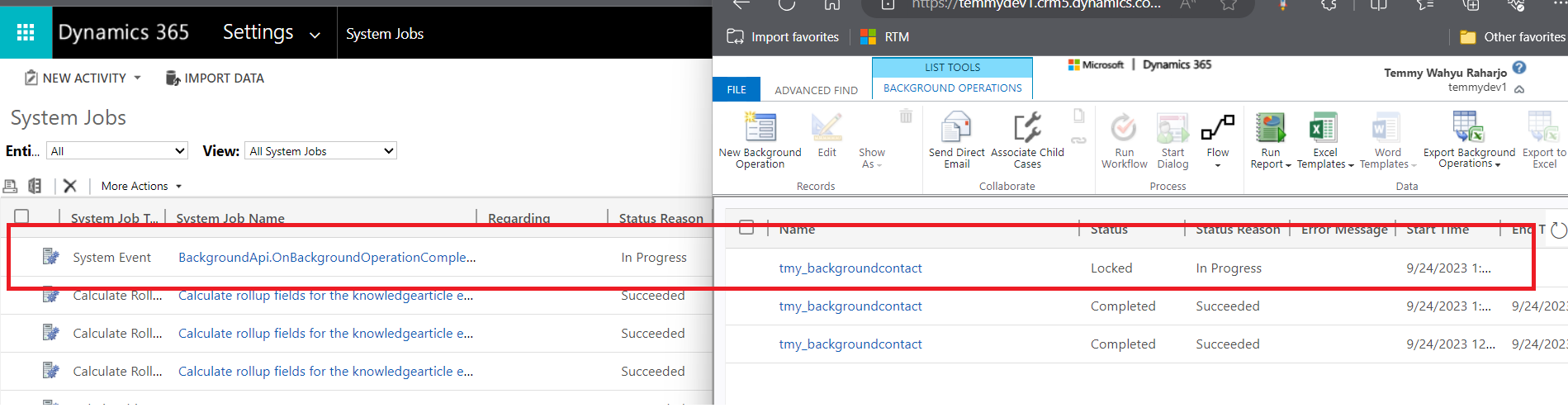Sort by the Start Time column header
Screen dimensions: 1568x408
1438,229
